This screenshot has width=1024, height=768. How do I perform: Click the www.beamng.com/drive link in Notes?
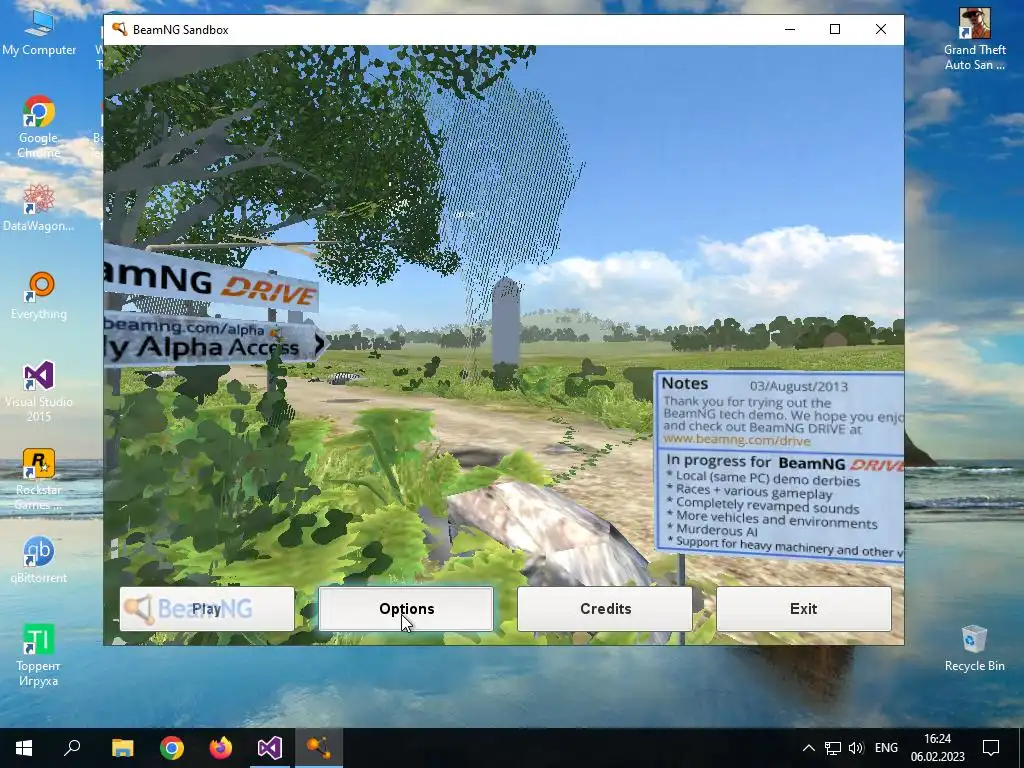click(737, 440)
